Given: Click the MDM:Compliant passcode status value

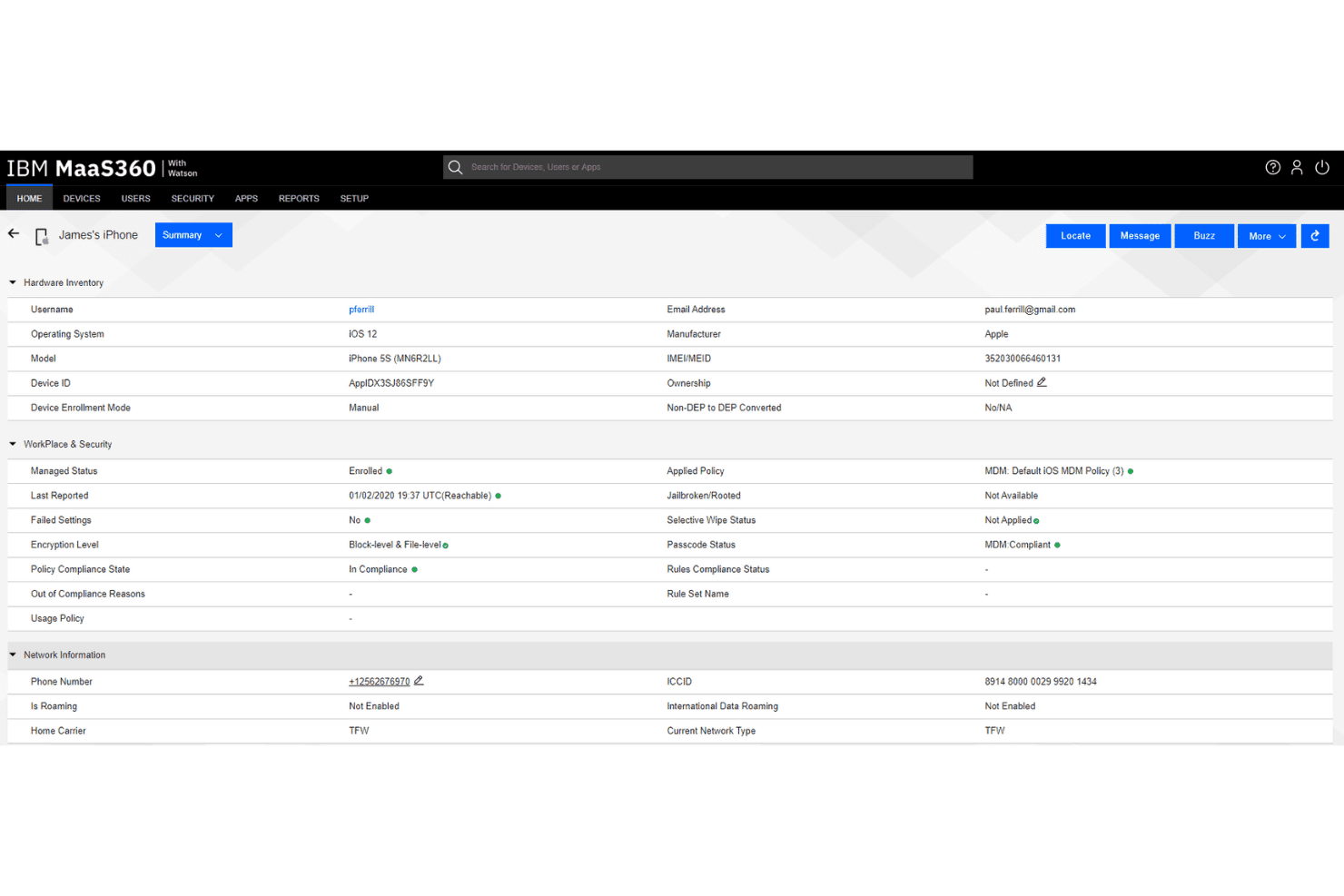Looking at the screenshot, I should coord(1017,545).
